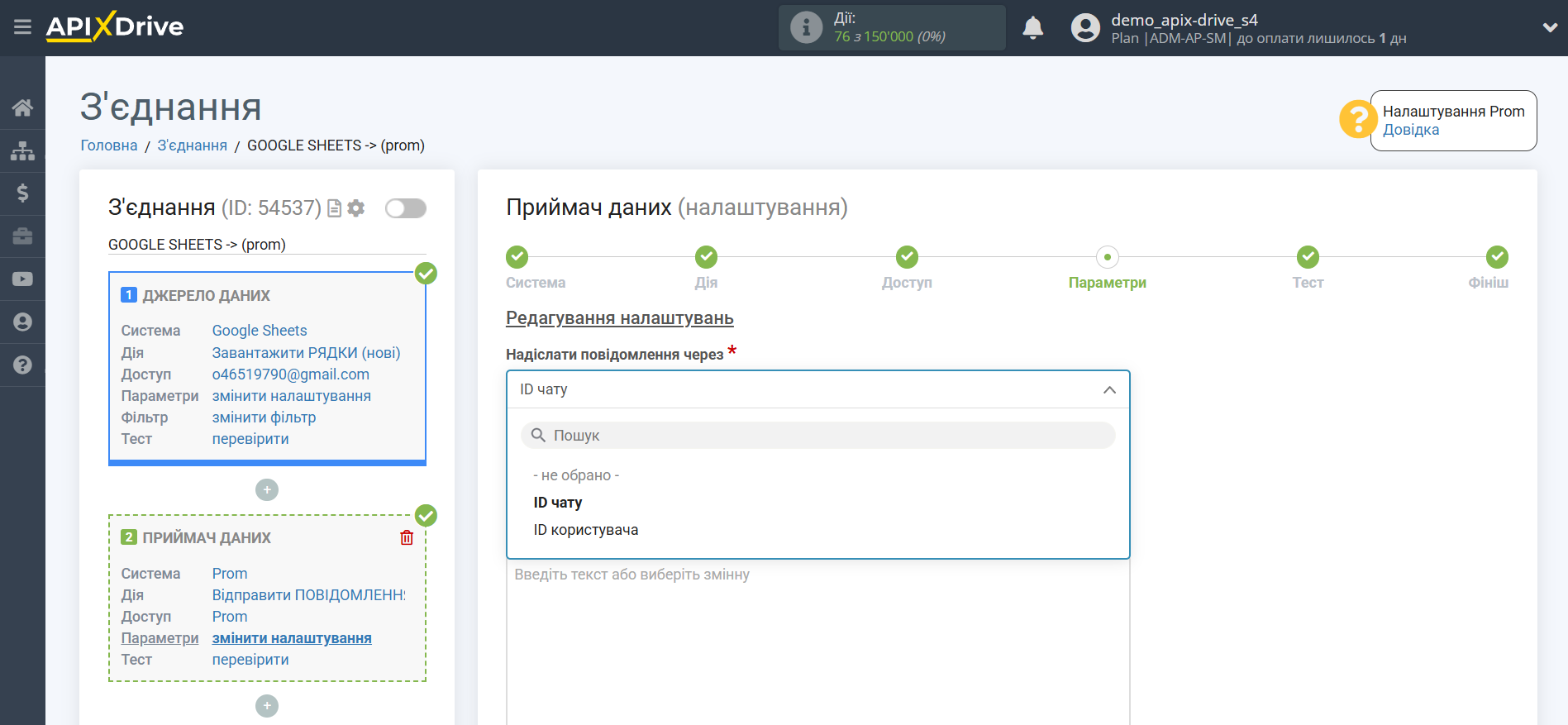Select the ID користувача option
1568x725 pixels.
(586, 530)
